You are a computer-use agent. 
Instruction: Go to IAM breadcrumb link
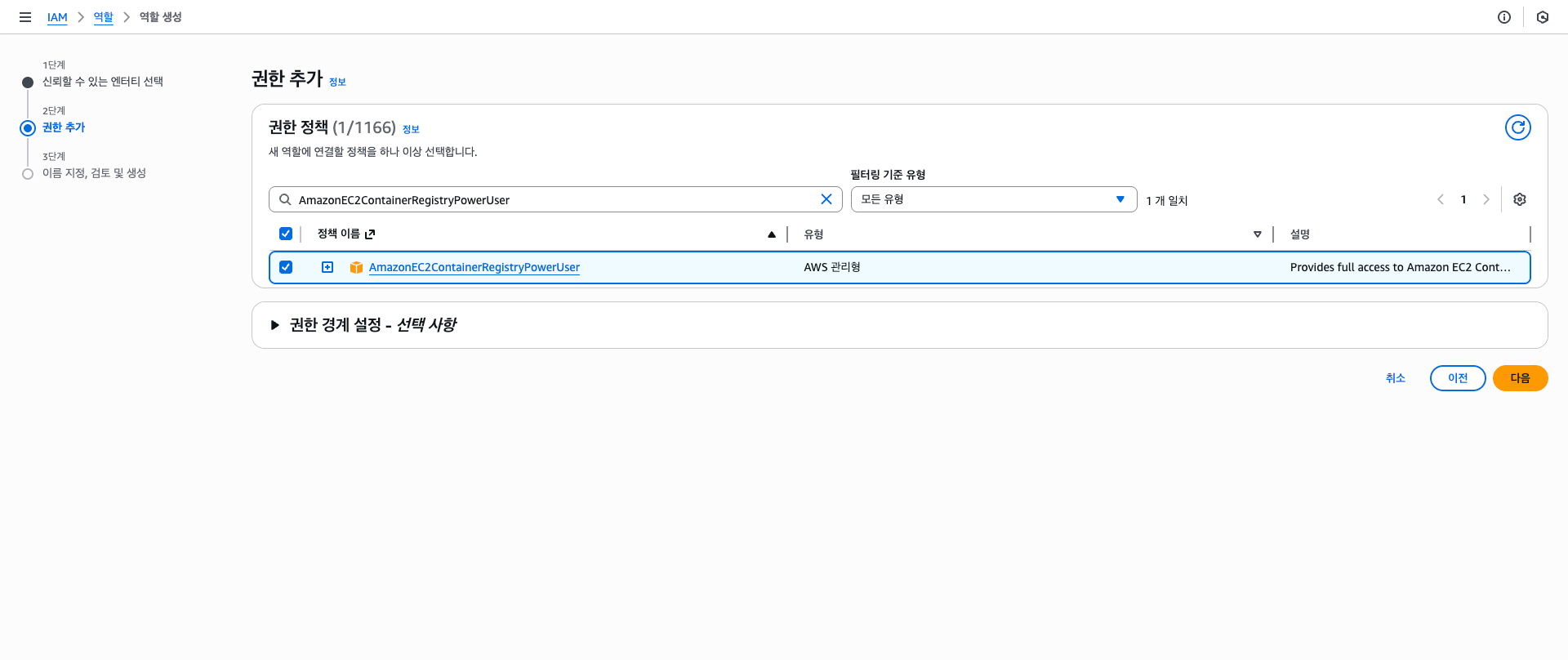point(57,17)
